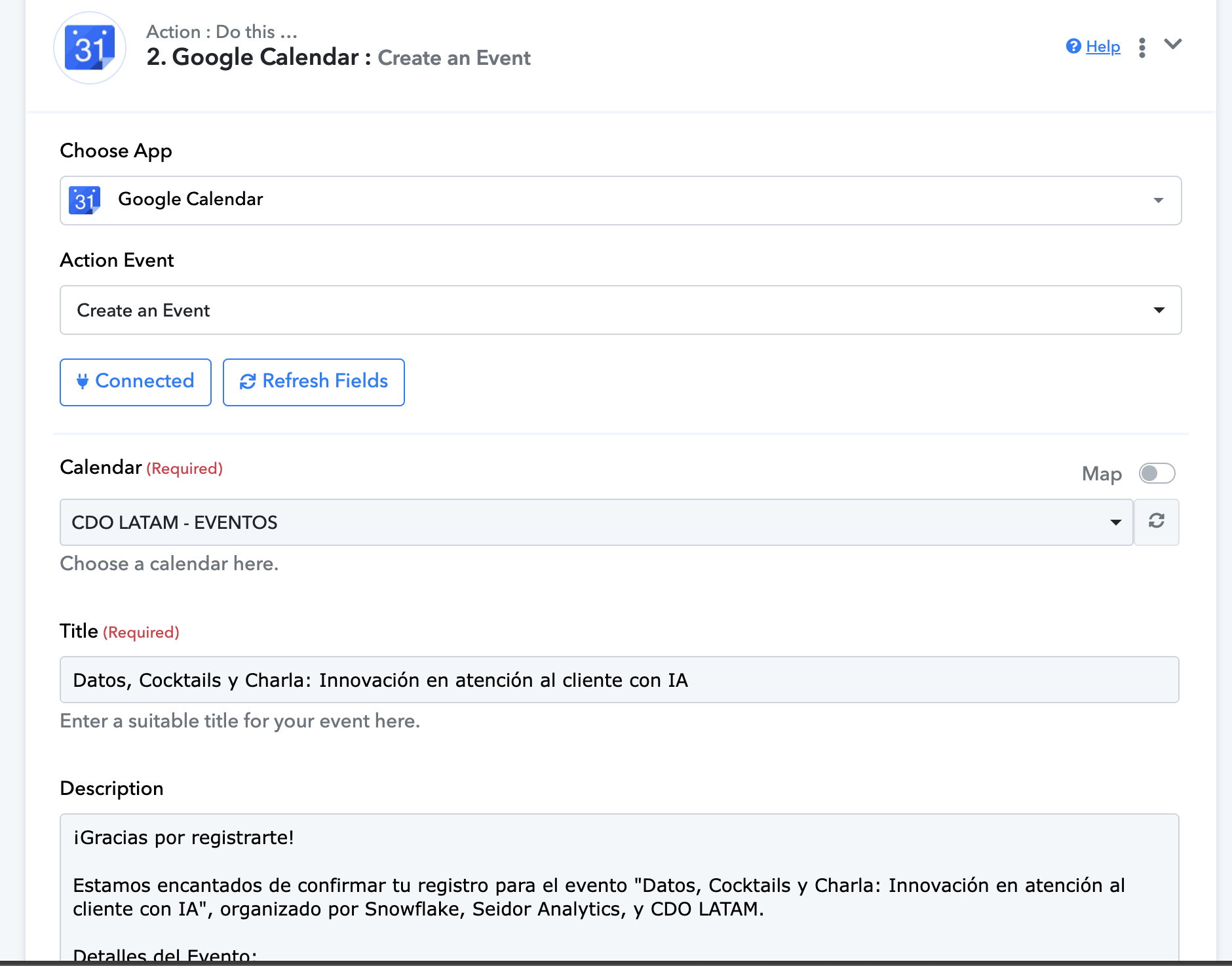
Task: Click the Refresh Fields button
Action: [x=314, y=382]
